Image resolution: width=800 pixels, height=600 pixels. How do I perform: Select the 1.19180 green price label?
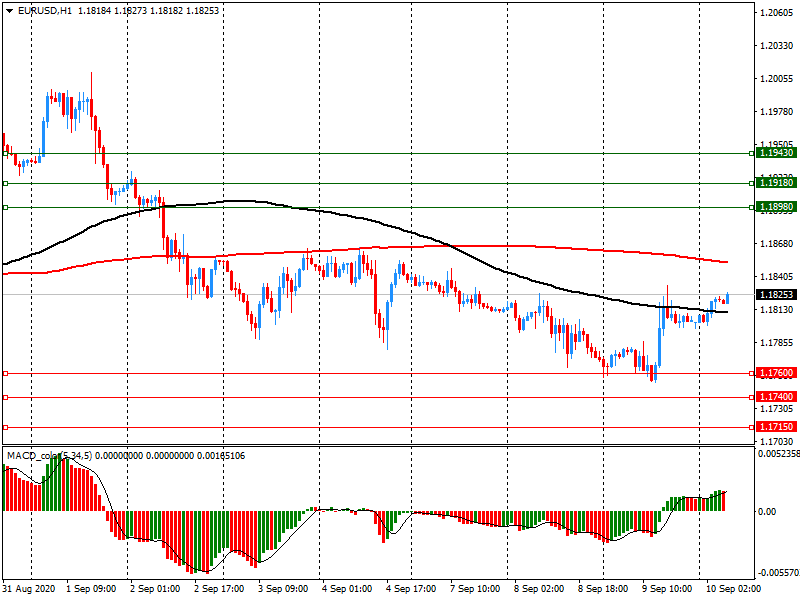[x=776, y=183]
